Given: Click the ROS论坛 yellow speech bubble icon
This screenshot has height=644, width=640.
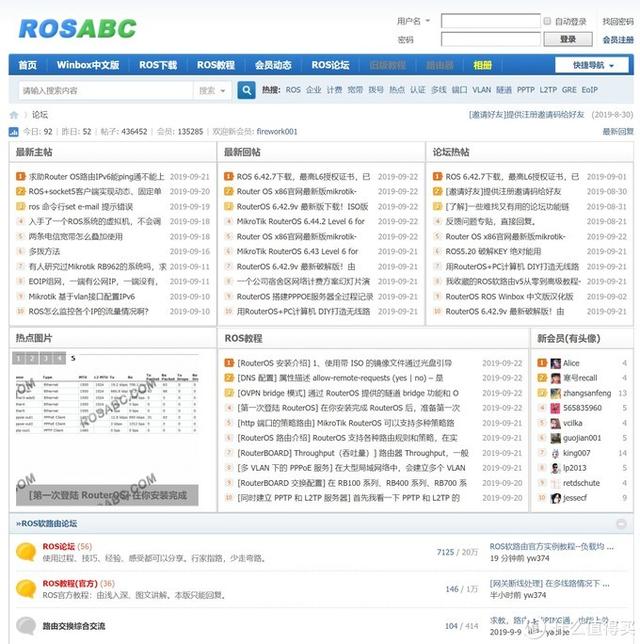Looking at the screenshot, I should (26, 552).
